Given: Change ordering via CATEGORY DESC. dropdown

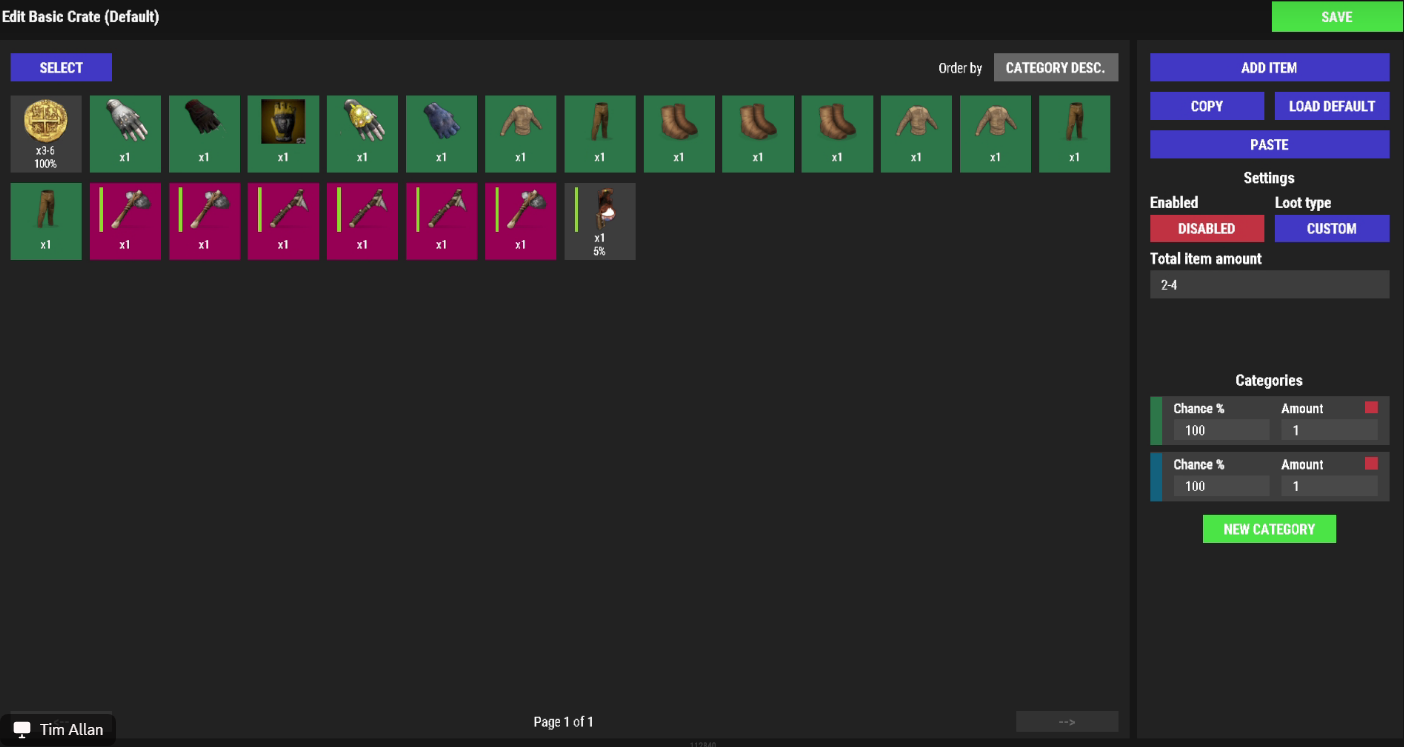Looking at the screenshot, I should point(1056,67).
